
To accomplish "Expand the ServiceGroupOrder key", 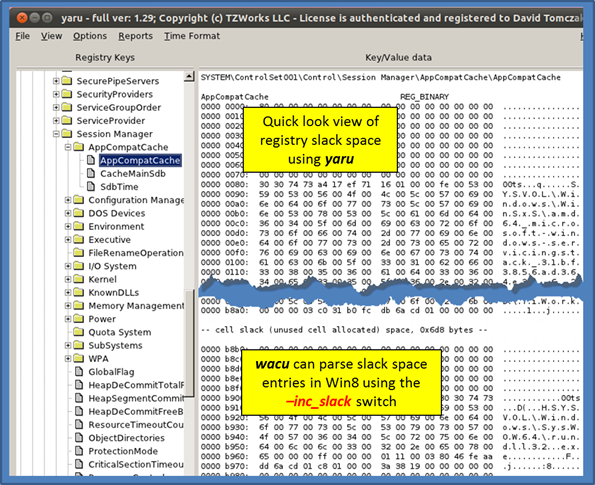I will (x=56, y=107).
